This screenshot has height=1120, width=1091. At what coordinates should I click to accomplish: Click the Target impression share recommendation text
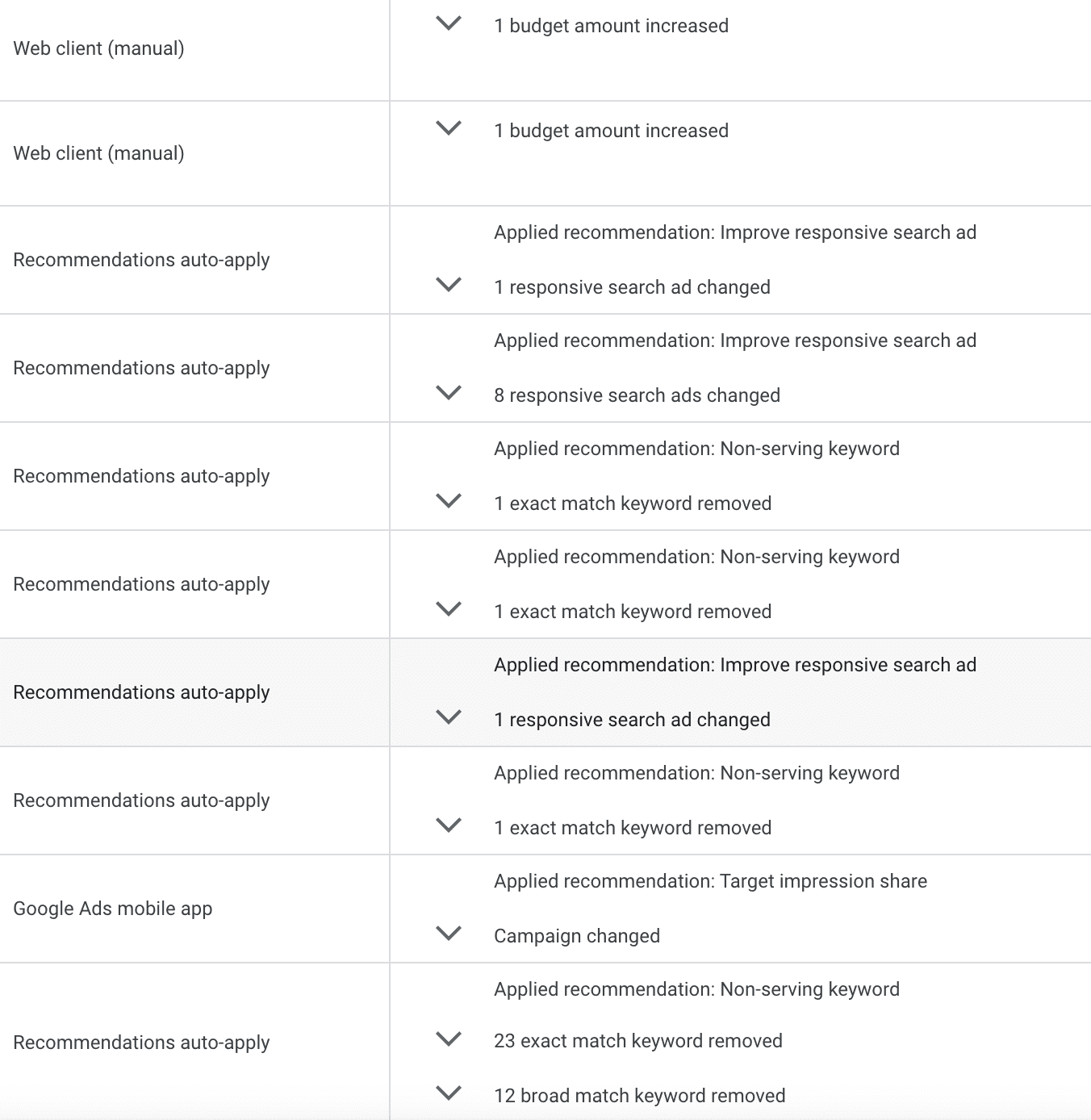(710, 880)
